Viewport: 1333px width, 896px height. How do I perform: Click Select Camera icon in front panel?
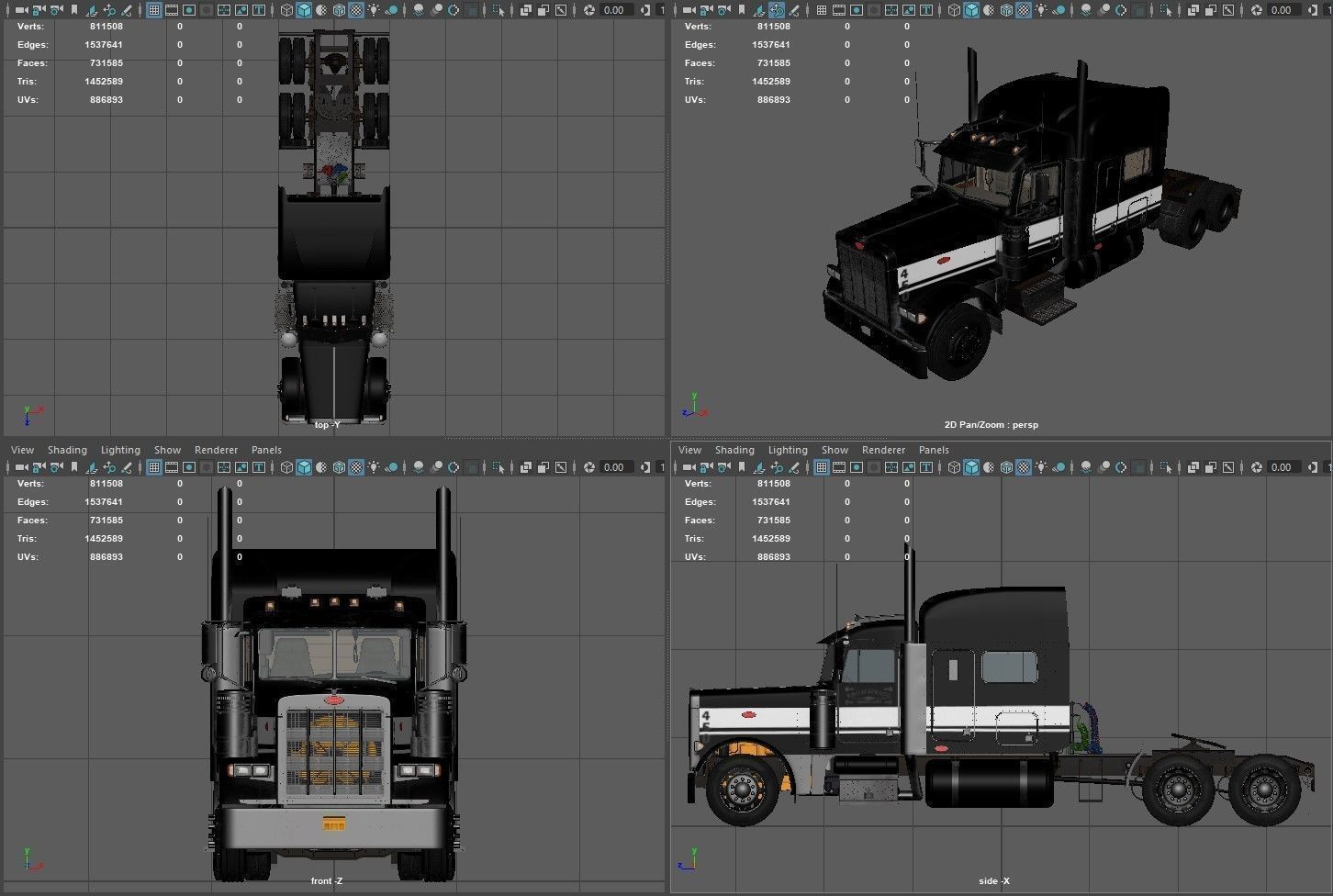point(21,467)
